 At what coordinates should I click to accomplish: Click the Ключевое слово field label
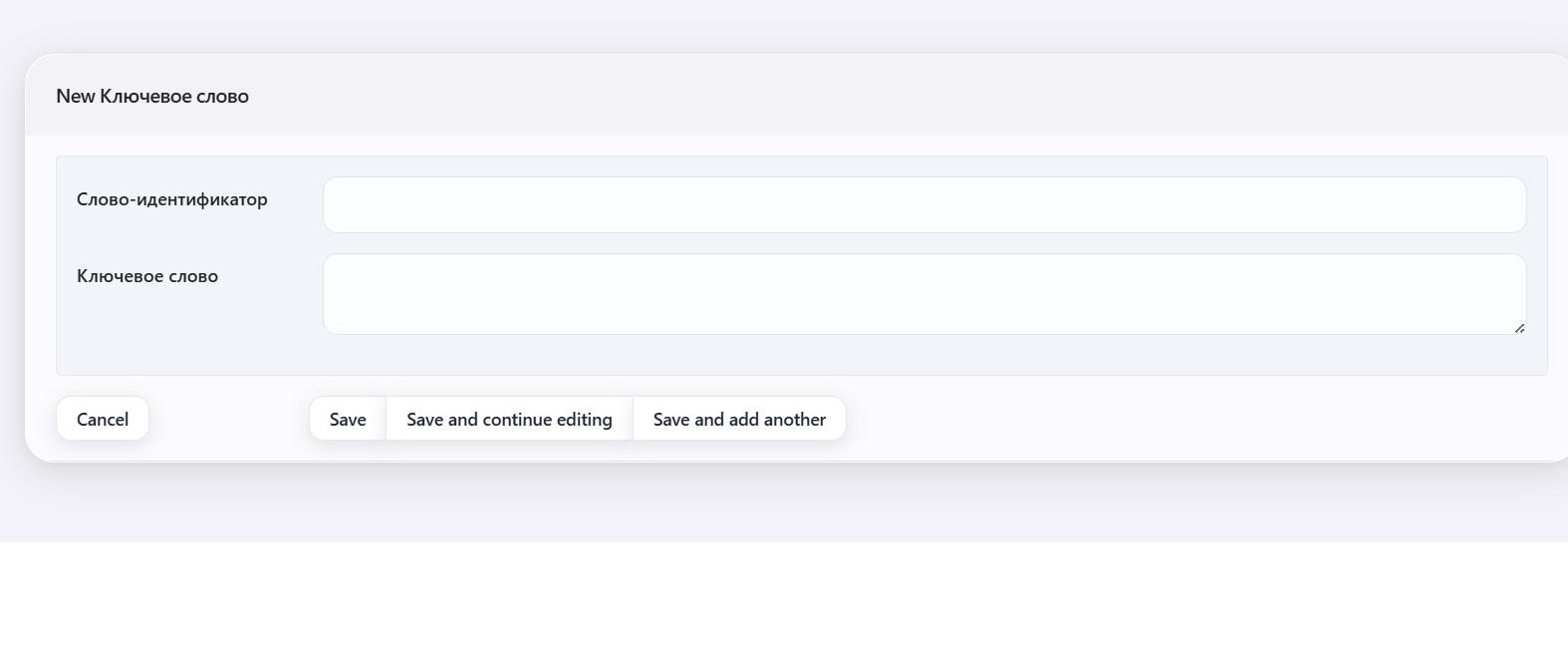point(147,276)
